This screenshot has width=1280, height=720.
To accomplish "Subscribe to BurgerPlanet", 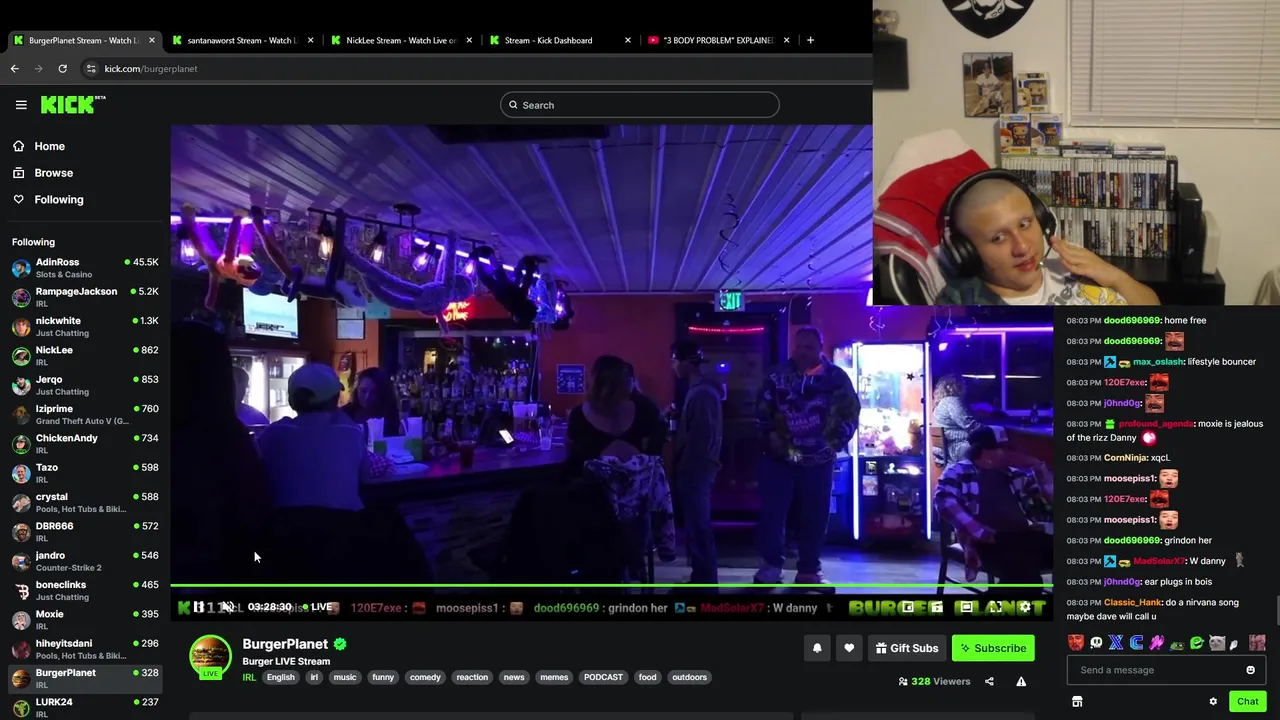I will [993, 648].
